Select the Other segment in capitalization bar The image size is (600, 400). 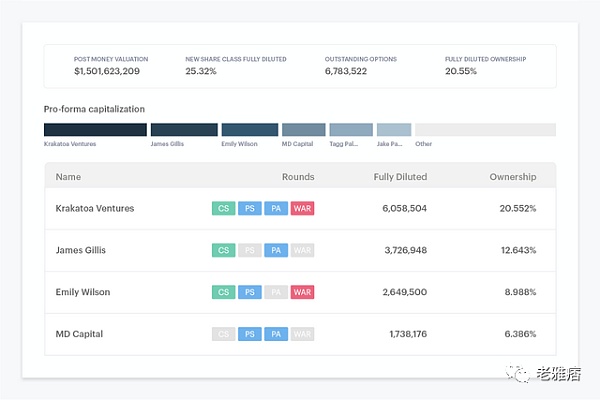[x=485, y=130]
